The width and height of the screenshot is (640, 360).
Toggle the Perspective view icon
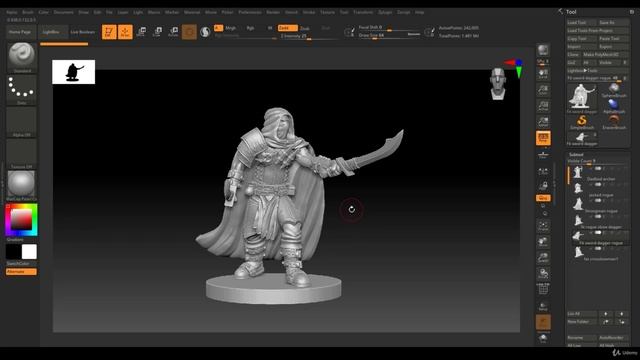543,138
